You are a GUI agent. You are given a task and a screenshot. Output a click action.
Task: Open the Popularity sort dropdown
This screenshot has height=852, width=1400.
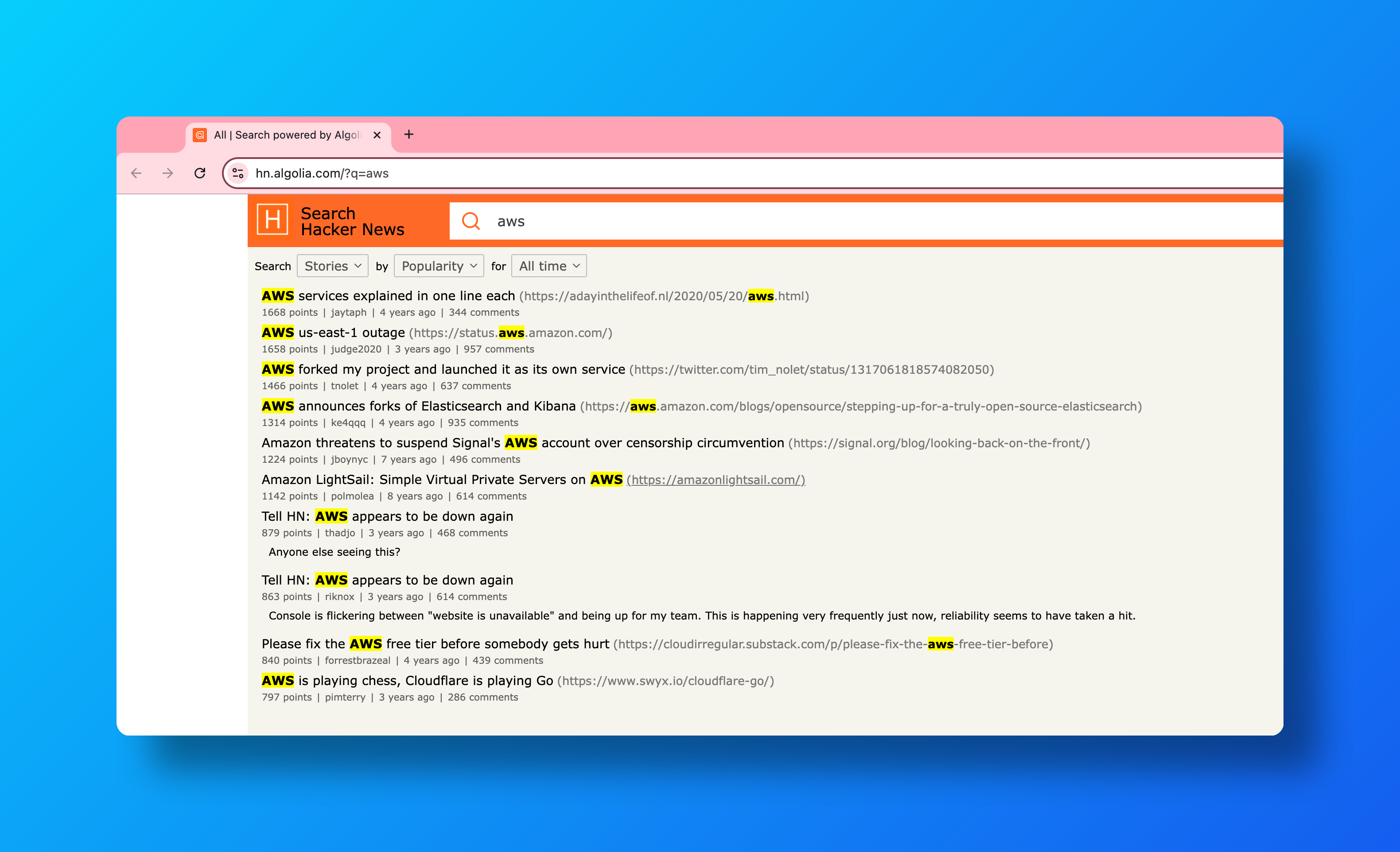[439, 266]
